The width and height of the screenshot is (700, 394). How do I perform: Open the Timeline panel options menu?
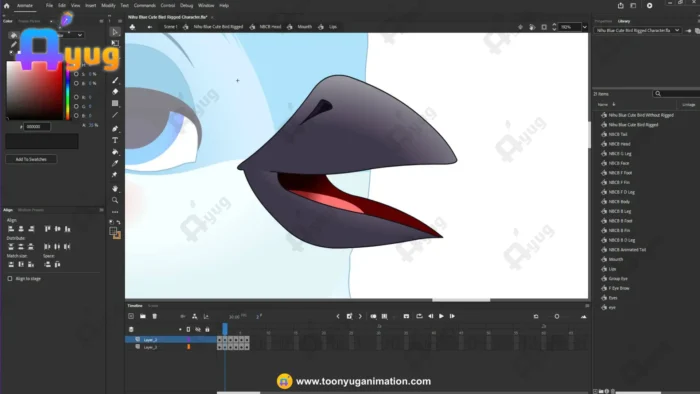[587, 306]
